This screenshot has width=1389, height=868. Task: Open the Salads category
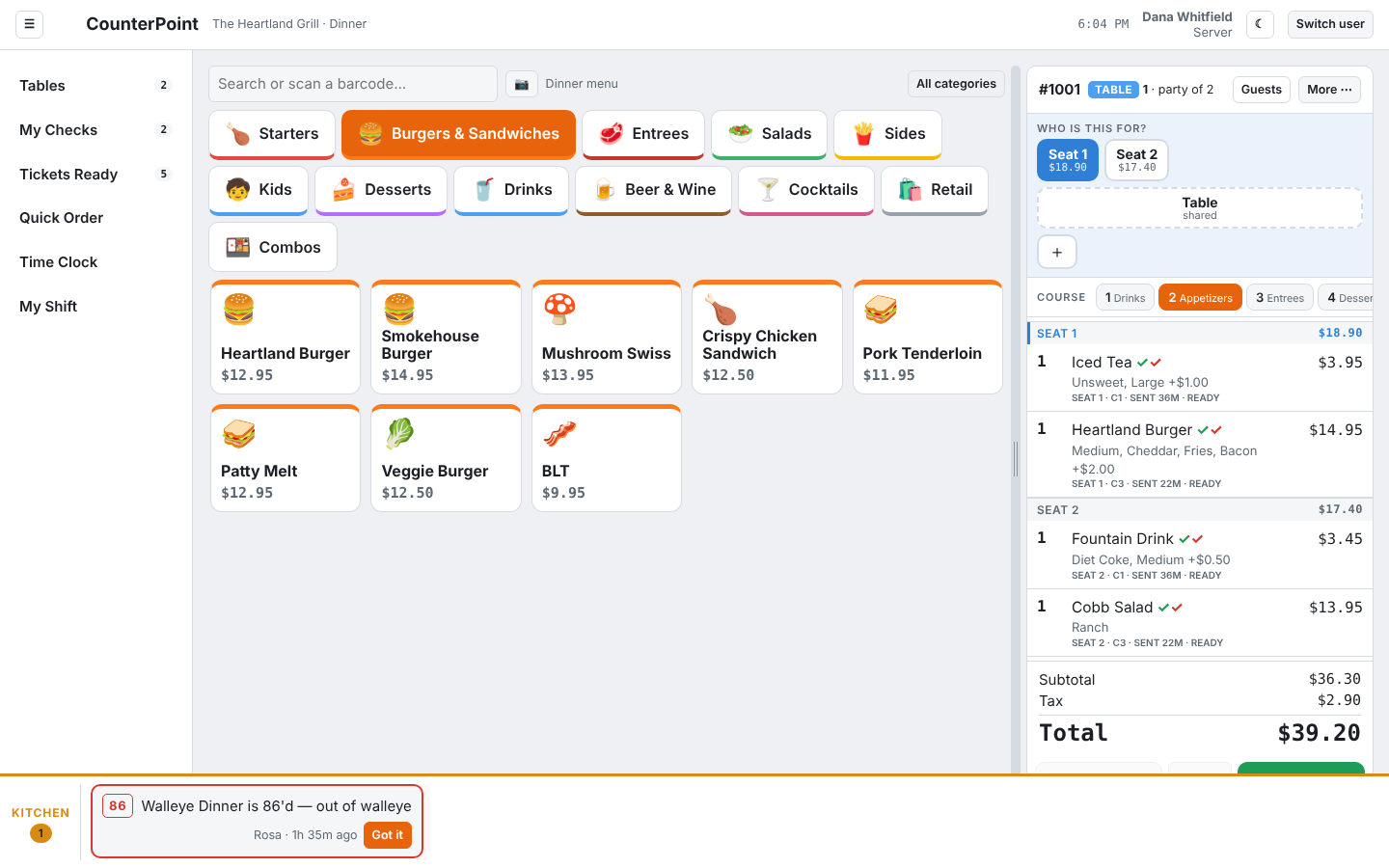(769, 134)
